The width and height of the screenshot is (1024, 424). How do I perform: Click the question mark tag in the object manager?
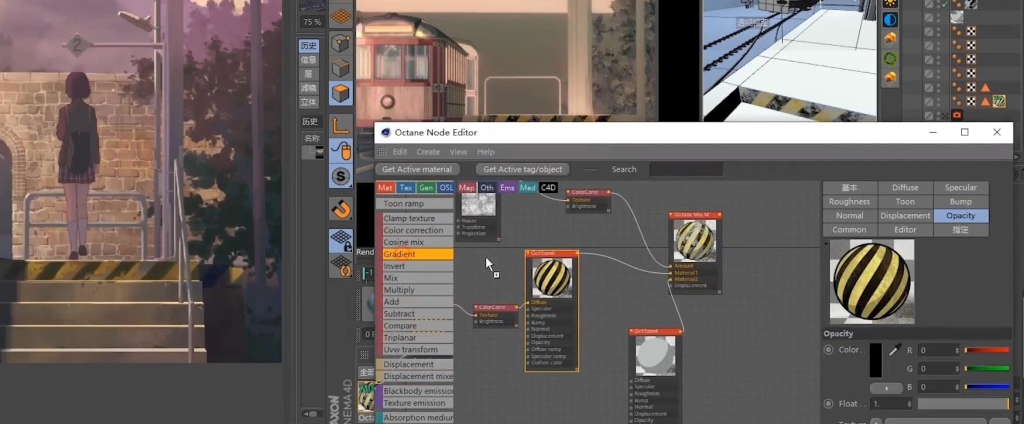(x=972, y=4)
